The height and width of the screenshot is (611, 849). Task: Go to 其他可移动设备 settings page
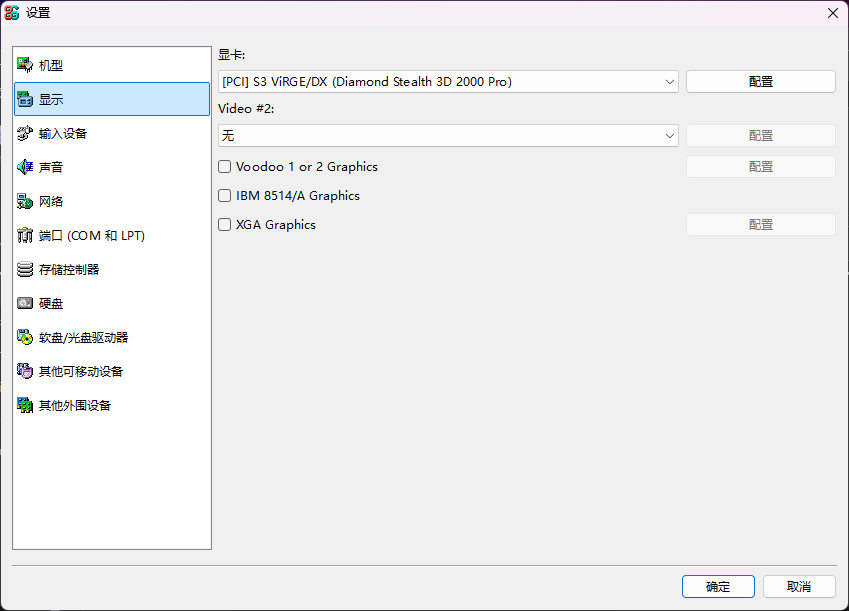(x=80, y=371)
